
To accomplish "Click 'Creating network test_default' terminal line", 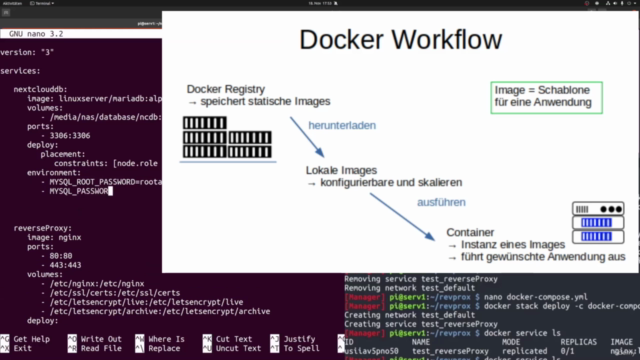I will (x=409, y=315).
